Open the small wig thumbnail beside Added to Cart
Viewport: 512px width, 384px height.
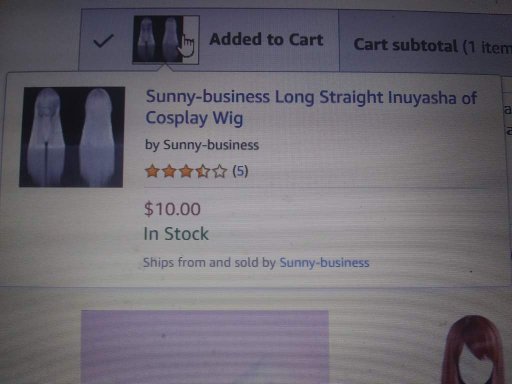pos(166,39)
